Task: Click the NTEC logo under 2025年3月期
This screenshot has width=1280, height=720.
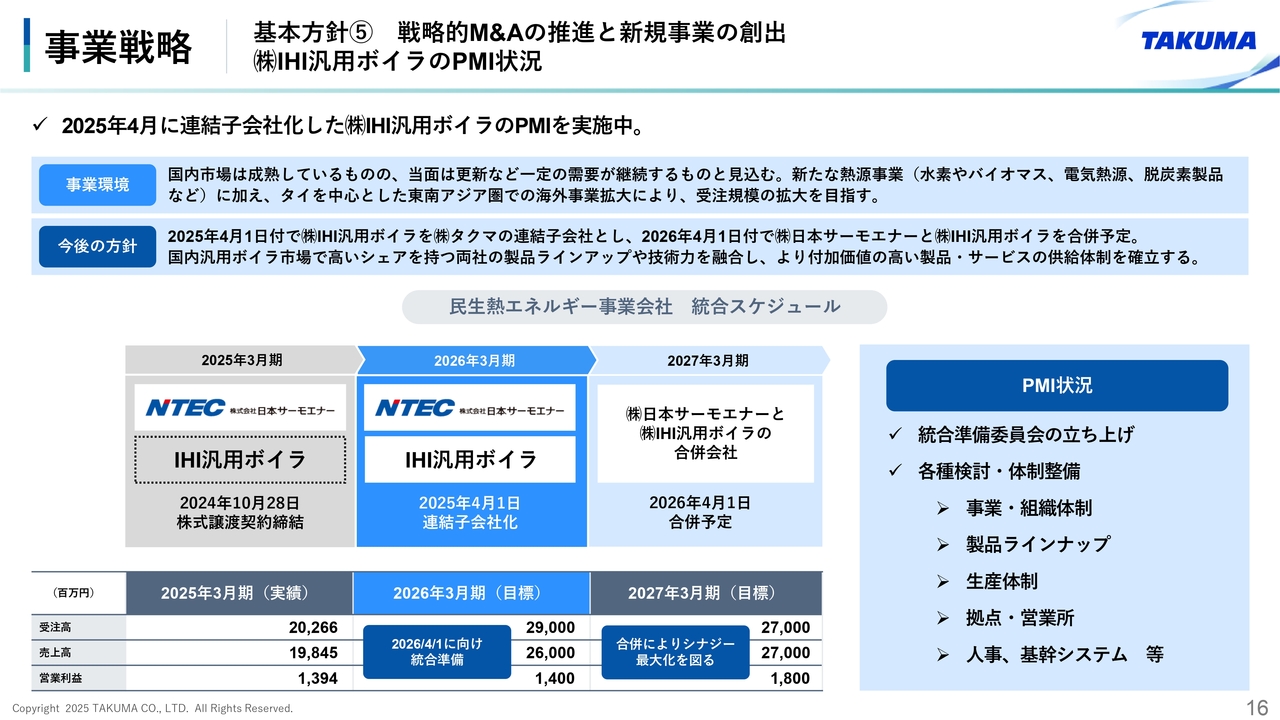Action: tap(240, 408)
